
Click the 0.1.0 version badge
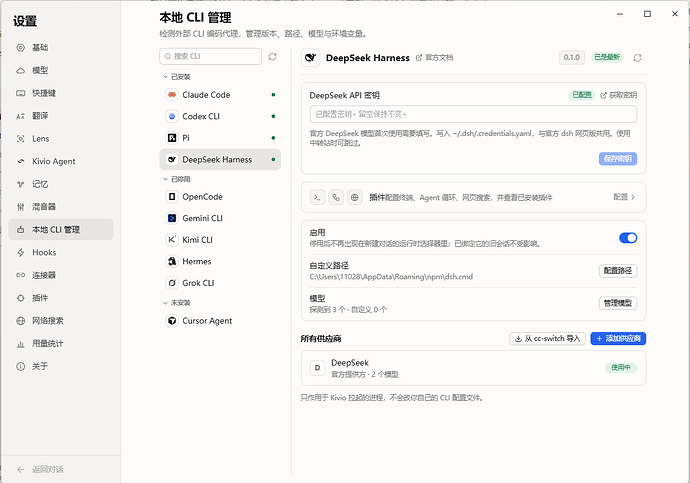[572, 58]
